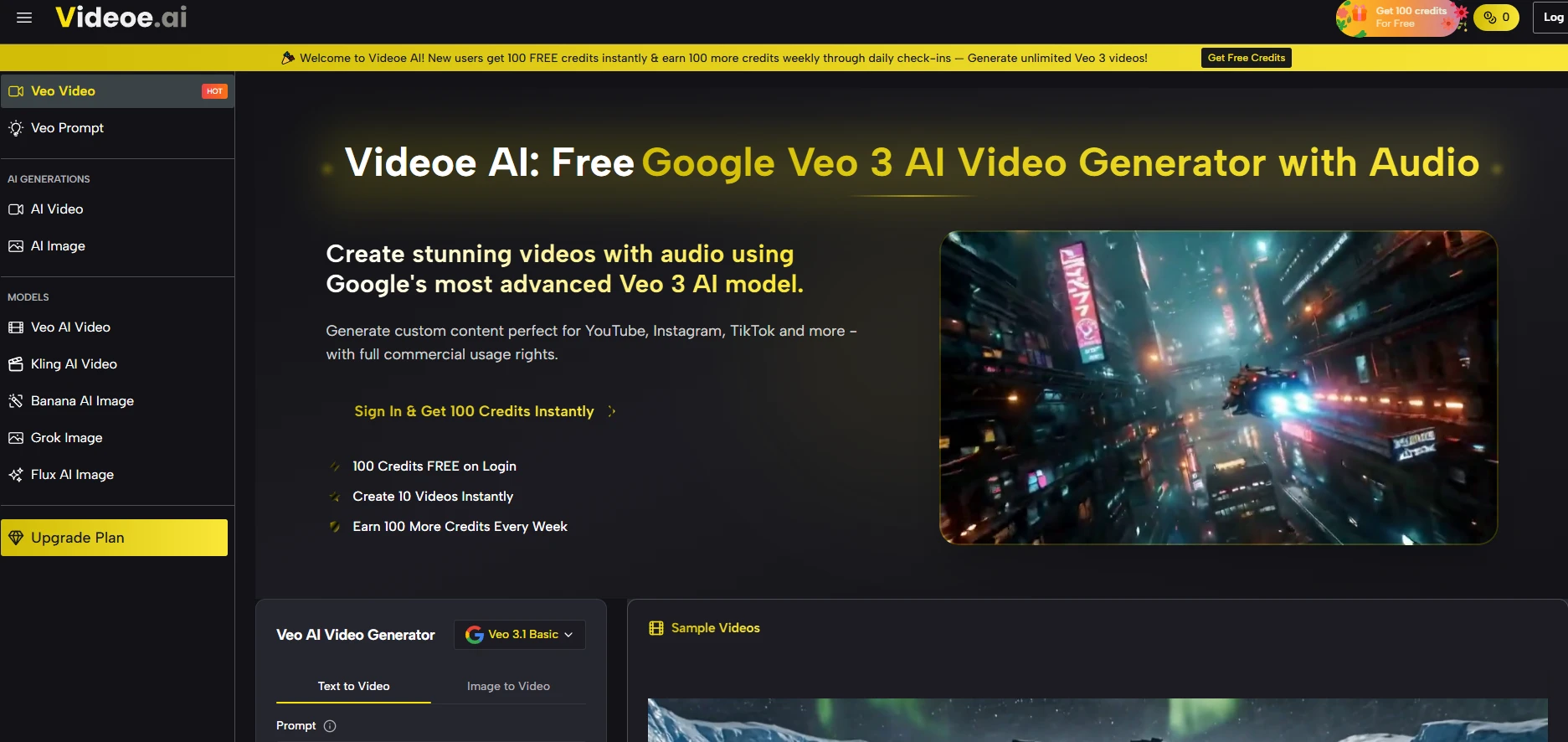Viewport: 1568px width, 742px height.
Task: Open Kling AI Video model
Action: point(117,364)
